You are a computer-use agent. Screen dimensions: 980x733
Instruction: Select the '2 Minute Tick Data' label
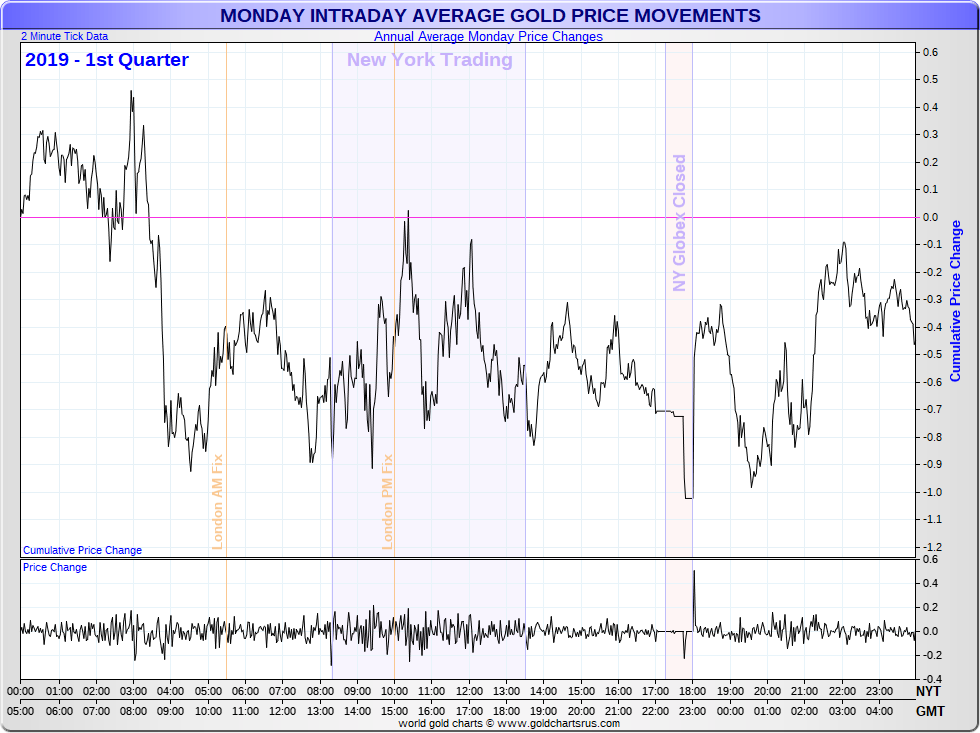(64, 36)
